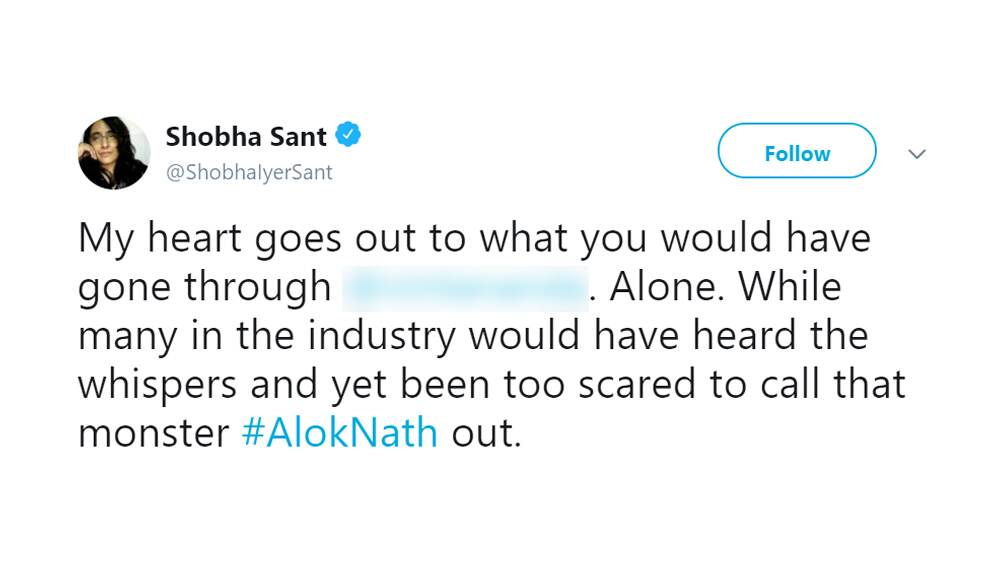Click the word 'heard' in the tweet
The height and width of the screenshot is (565, 1000).
[x=744, y=335]
